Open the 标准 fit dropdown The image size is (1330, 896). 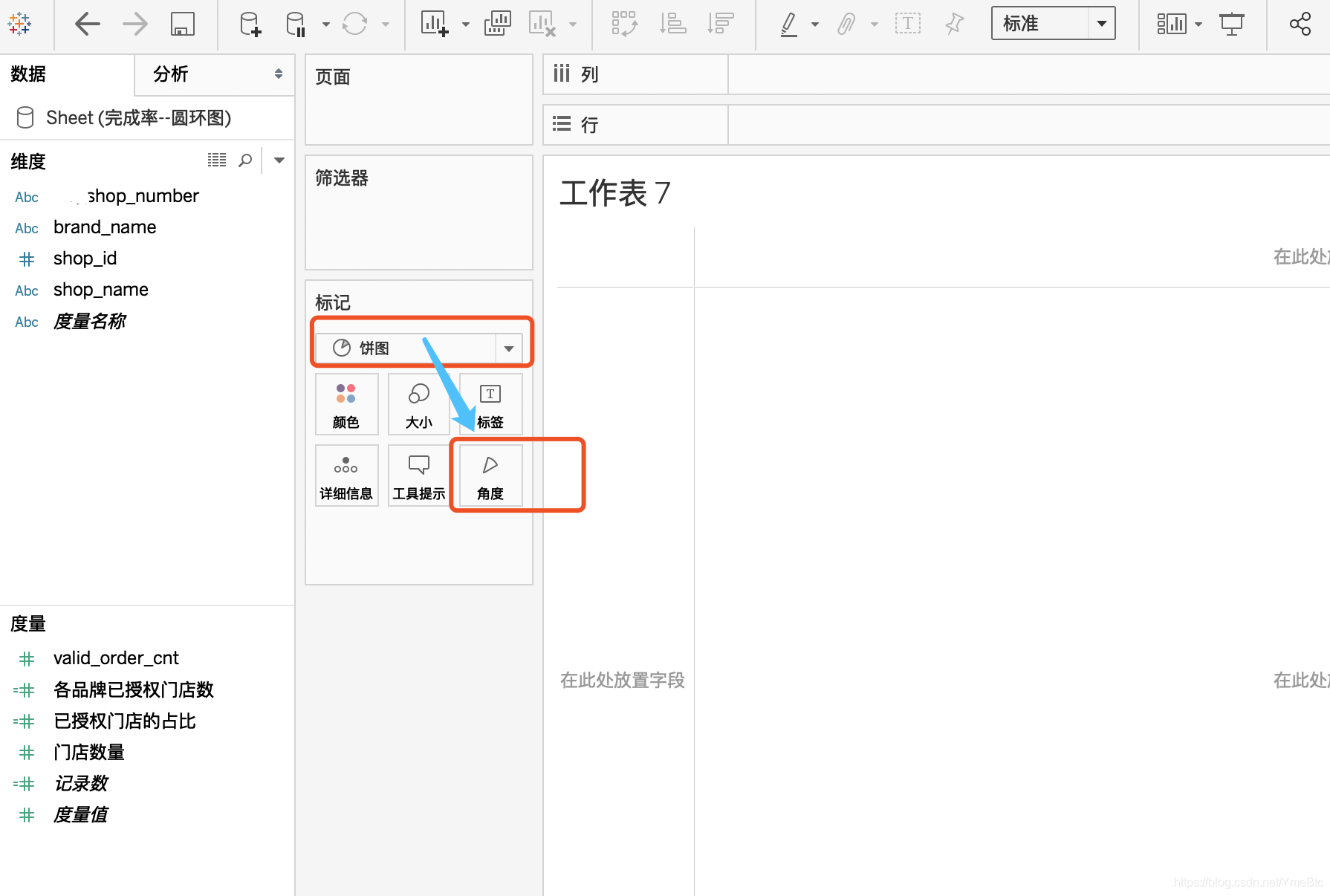[1054, 24]
